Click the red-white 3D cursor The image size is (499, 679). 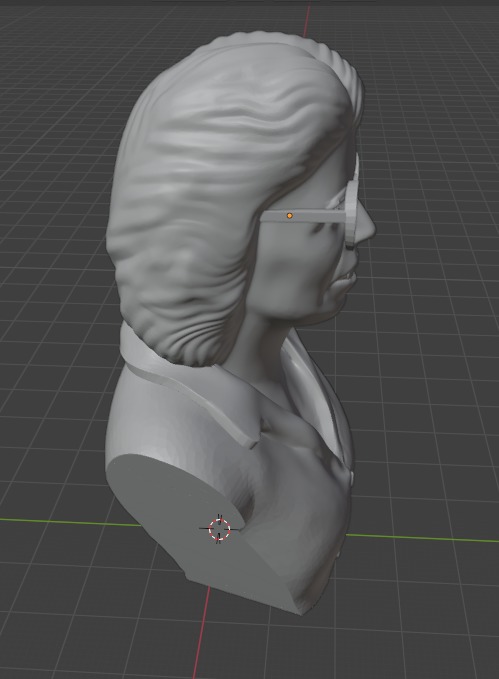(x=220, y=528)
